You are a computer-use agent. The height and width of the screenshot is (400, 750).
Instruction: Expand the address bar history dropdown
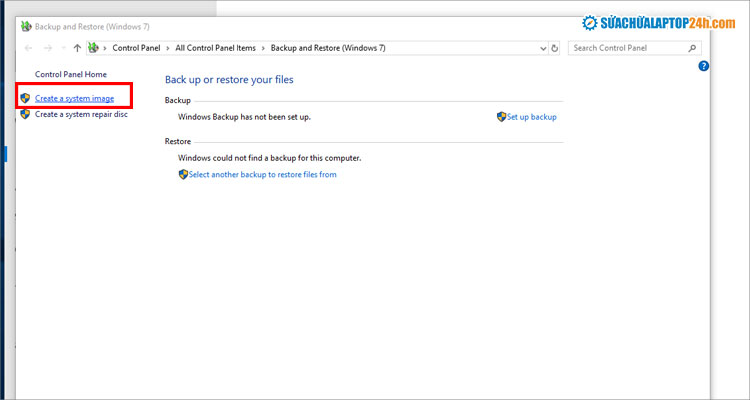(x=542, y=48)
